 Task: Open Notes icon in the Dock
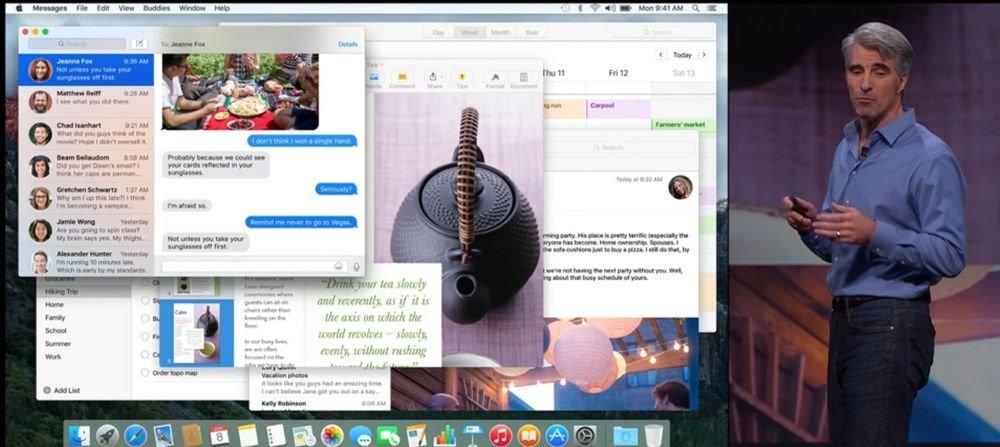[247, 436]
